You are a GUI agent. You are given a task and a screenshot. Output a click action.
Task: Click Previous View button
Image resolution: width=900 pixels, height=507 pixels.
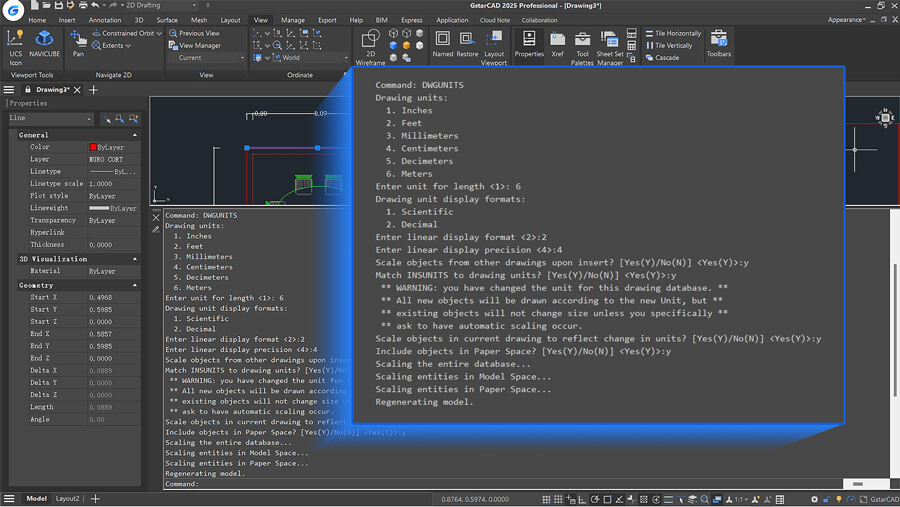[x=194, y=33]
